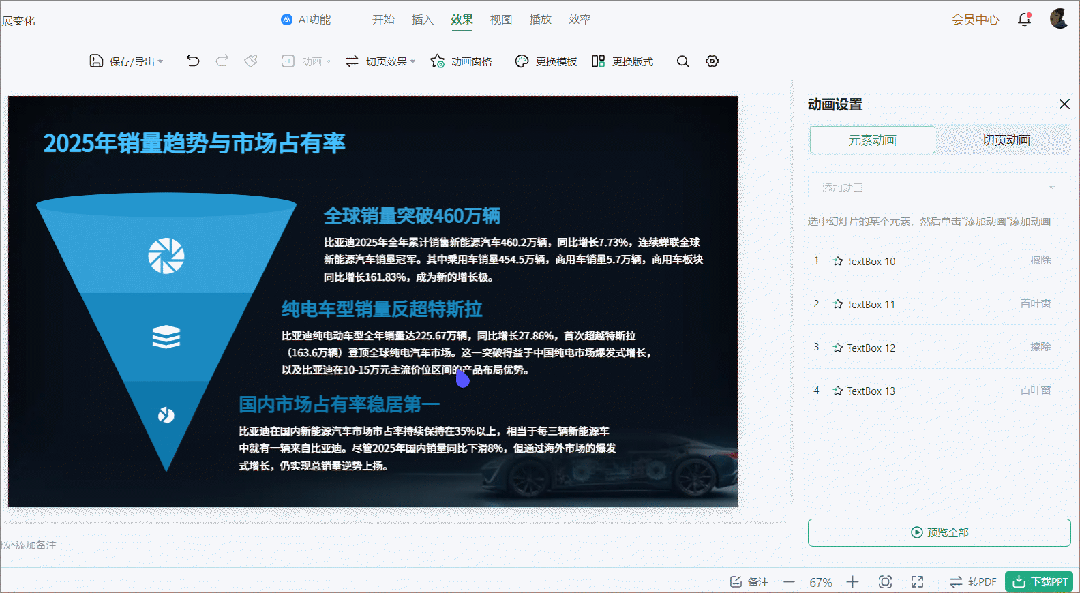Click the star icon beside TextBox 11
This screenshot has width=1080, height=593.
coord(838,304)
